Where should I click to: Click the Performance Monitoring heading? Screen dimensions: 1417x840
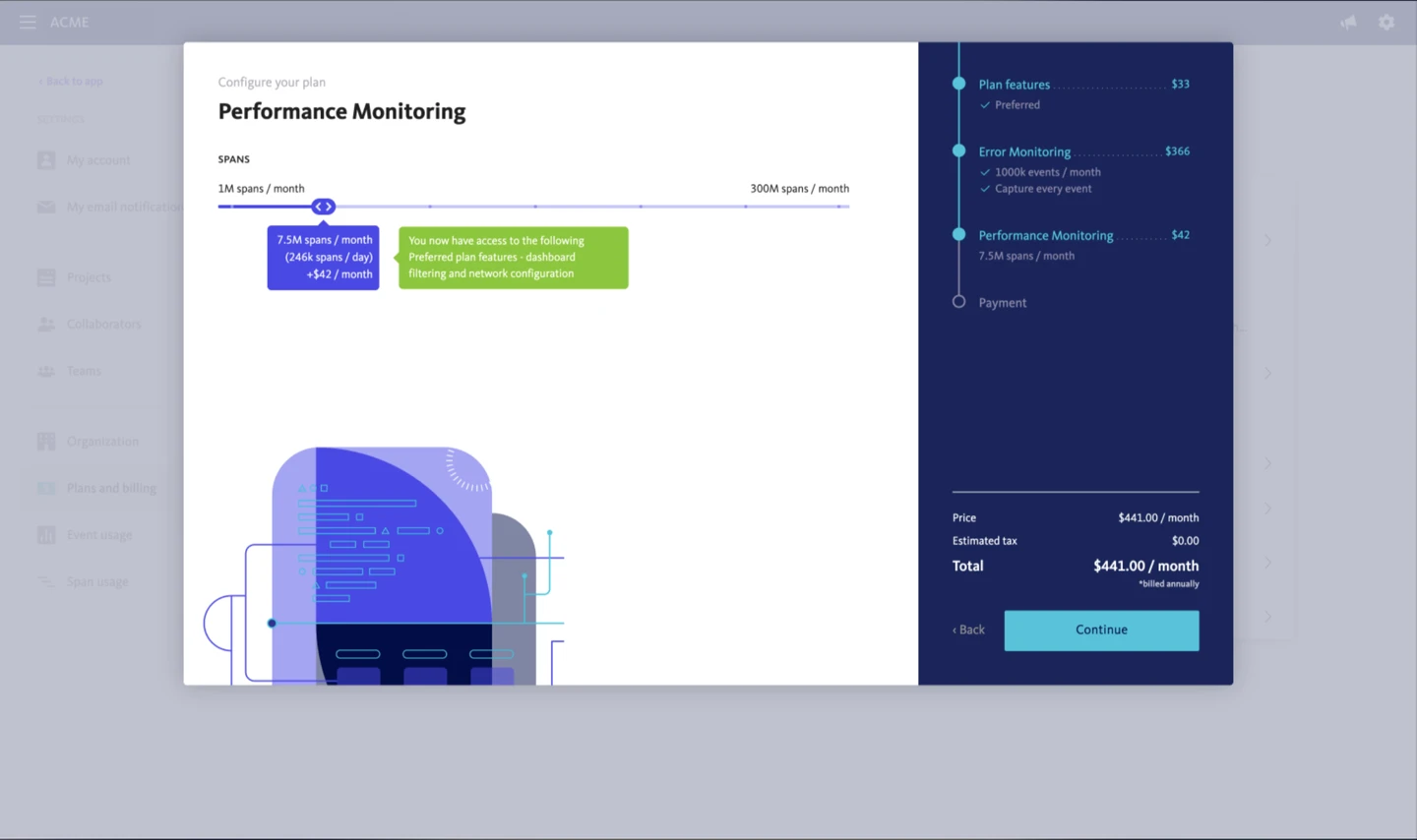click(x=341, y=111)
